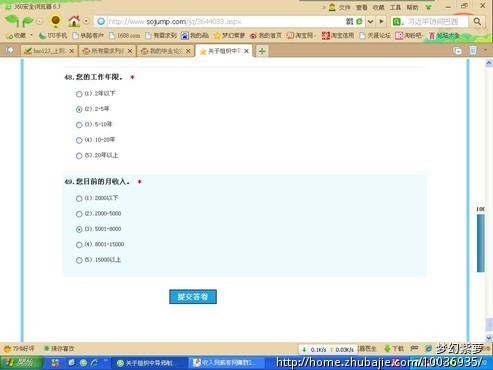Open the 查看 menu
This screenshot has width=493, height=370.
tap(362, 7)
